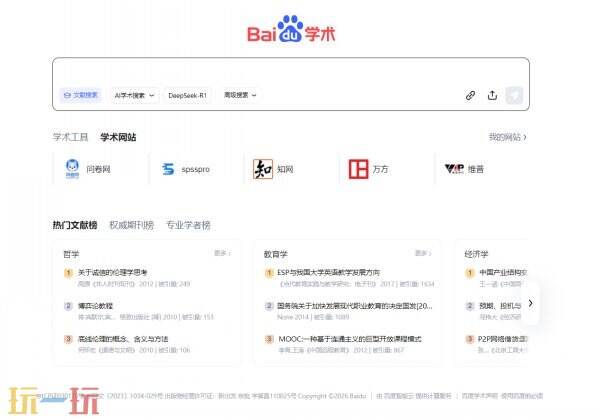Select the 热门文献榜 tab
Image resolution: width=600 pixels, height=420 pixels.
(75, 225)
